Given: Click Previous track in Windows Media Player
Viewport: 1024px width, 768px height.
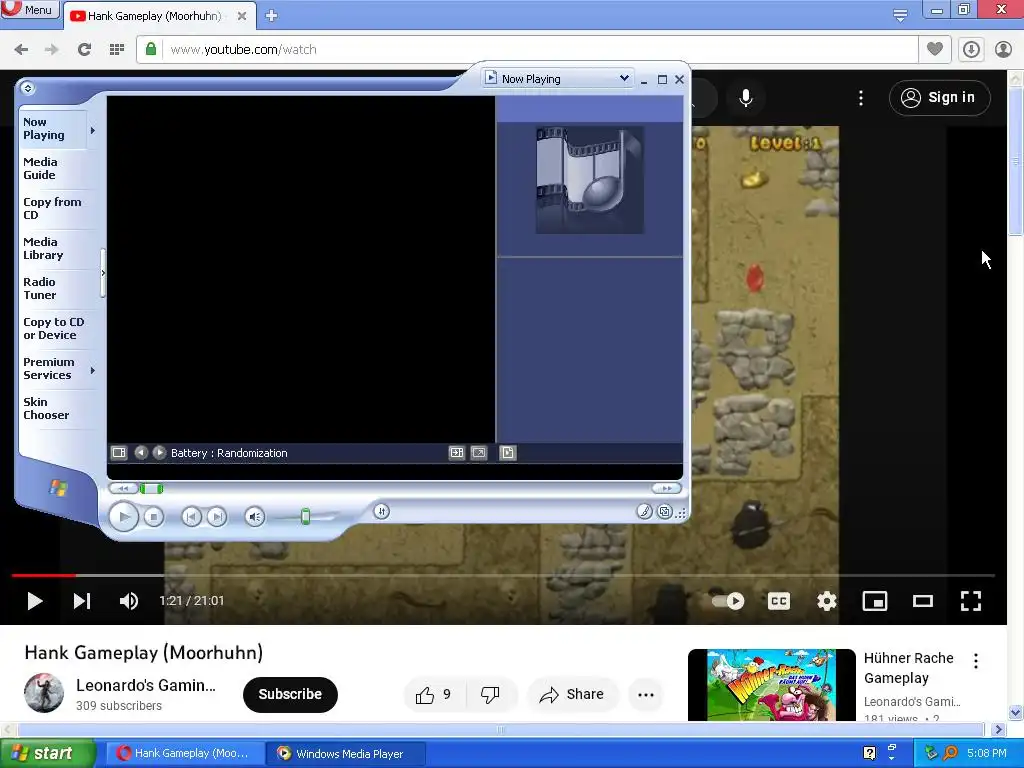Looking at the screenshot, I should (x=191, y=517).
